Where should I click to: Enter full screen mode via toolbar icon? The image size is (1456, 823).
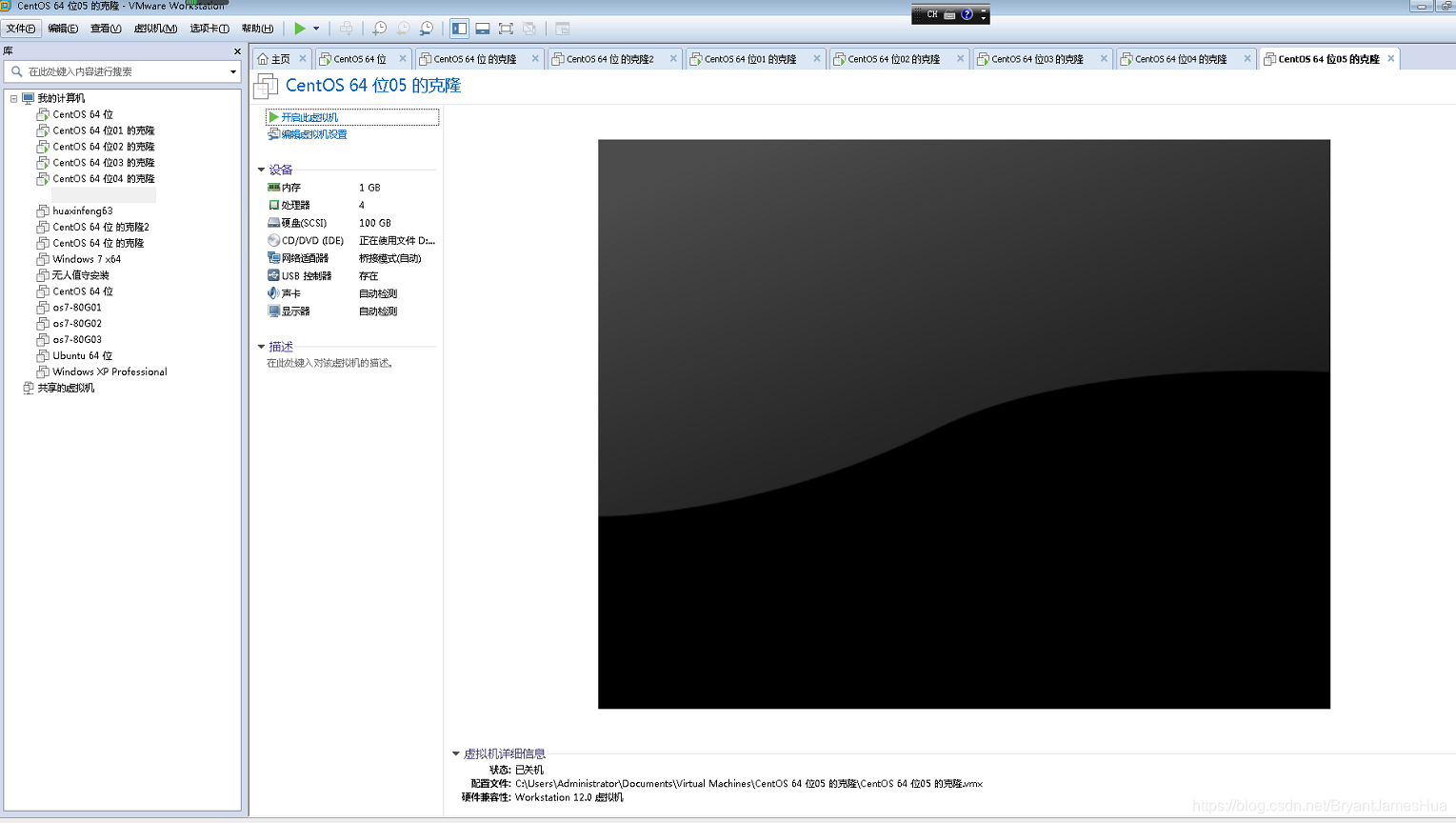[506, 28]
